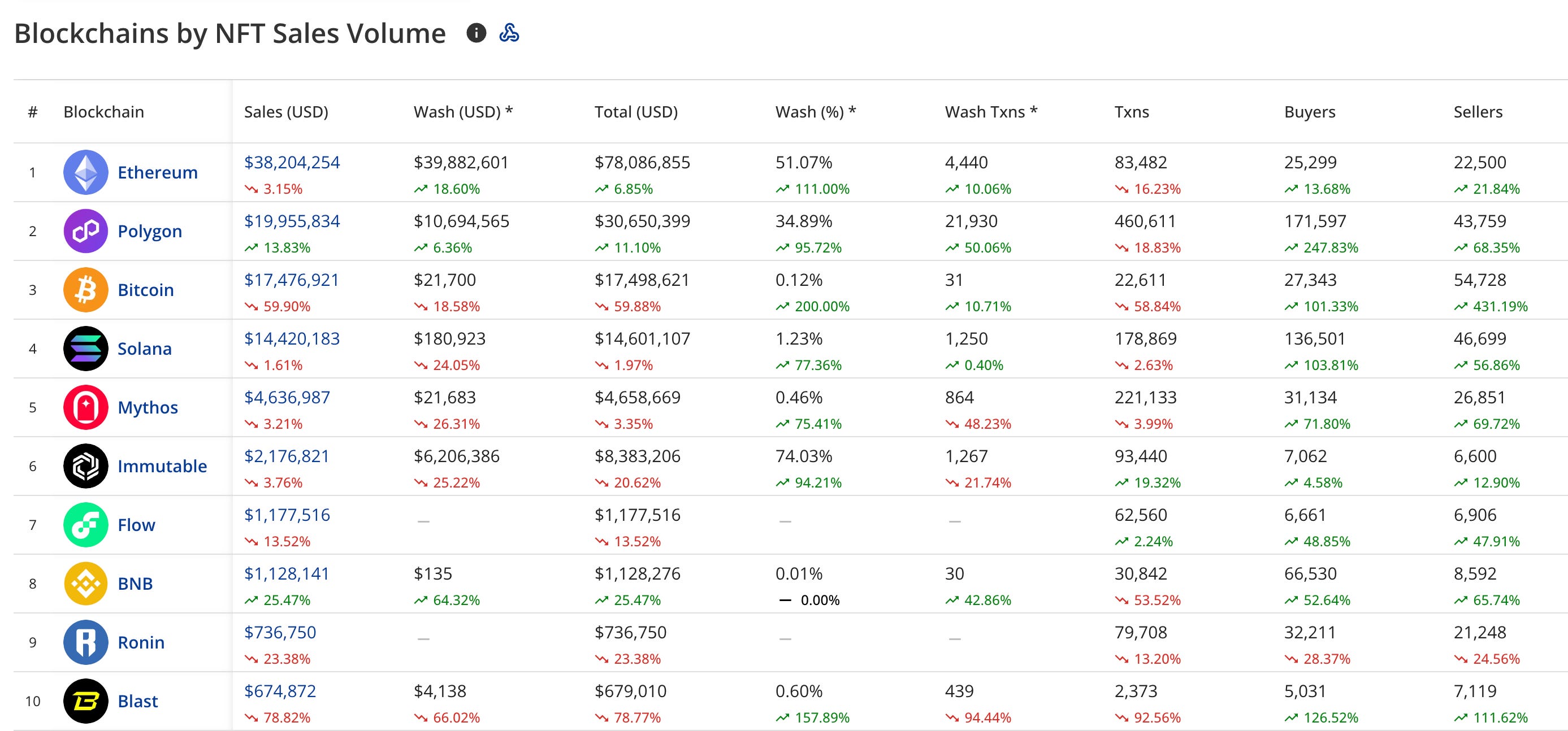Open the Blast blockchain link
The height and width of the screenshot is (731, 1568).
click(137, 701)
